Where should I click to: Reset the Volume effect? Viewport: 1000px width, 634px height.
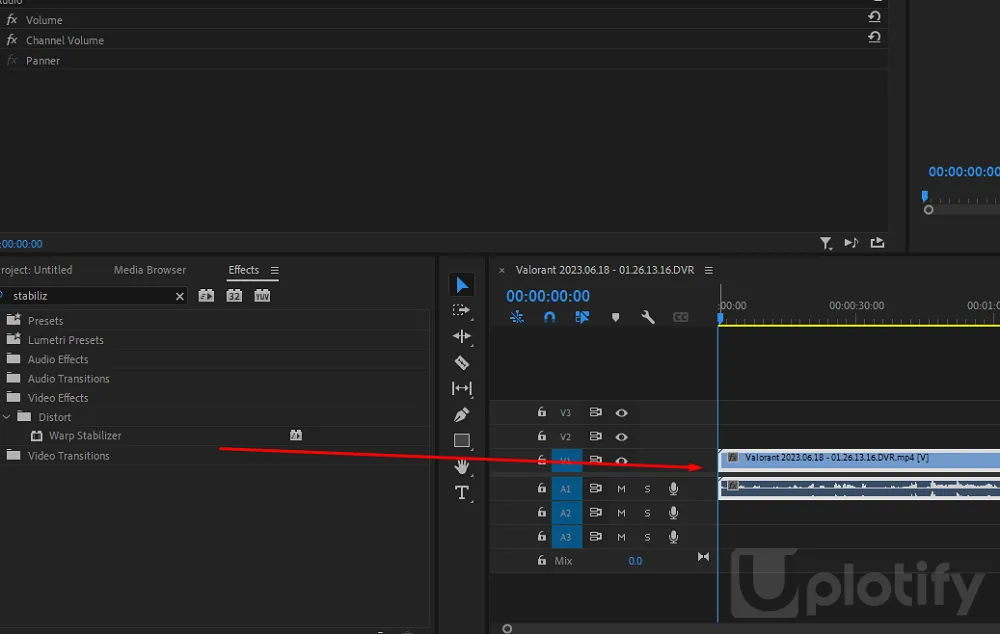coord(874,17)
